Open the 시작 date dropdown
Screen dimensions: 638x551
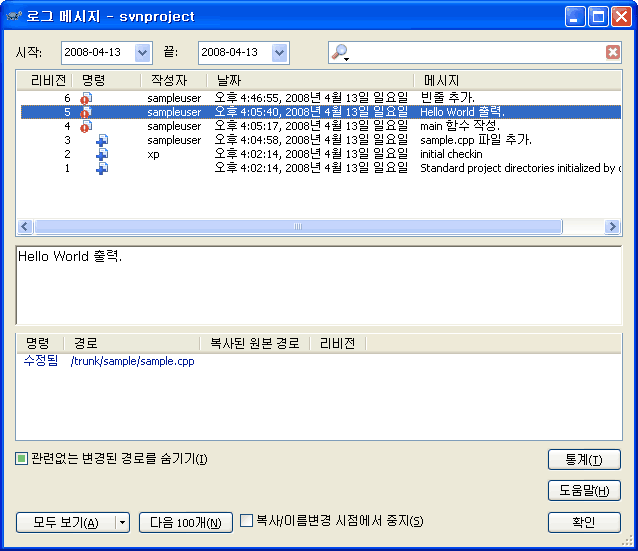point(142,52)
